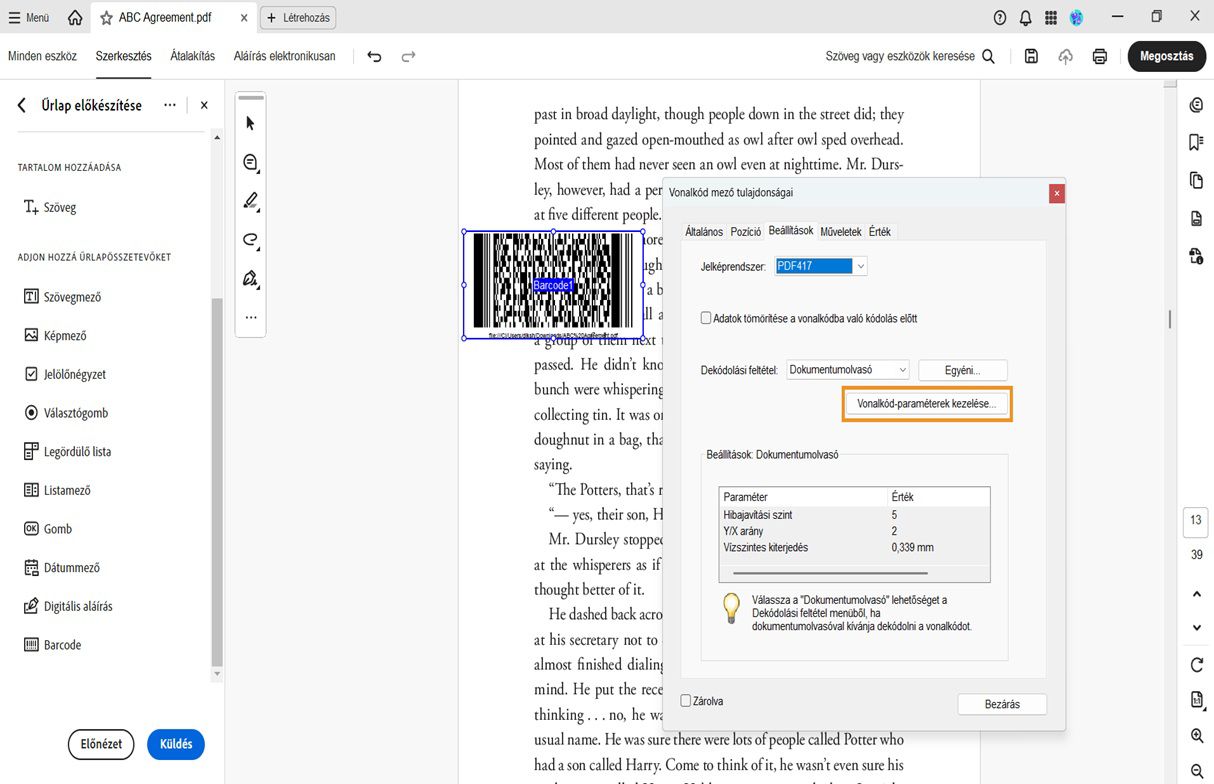Click the Küldés button

point(176,744)
